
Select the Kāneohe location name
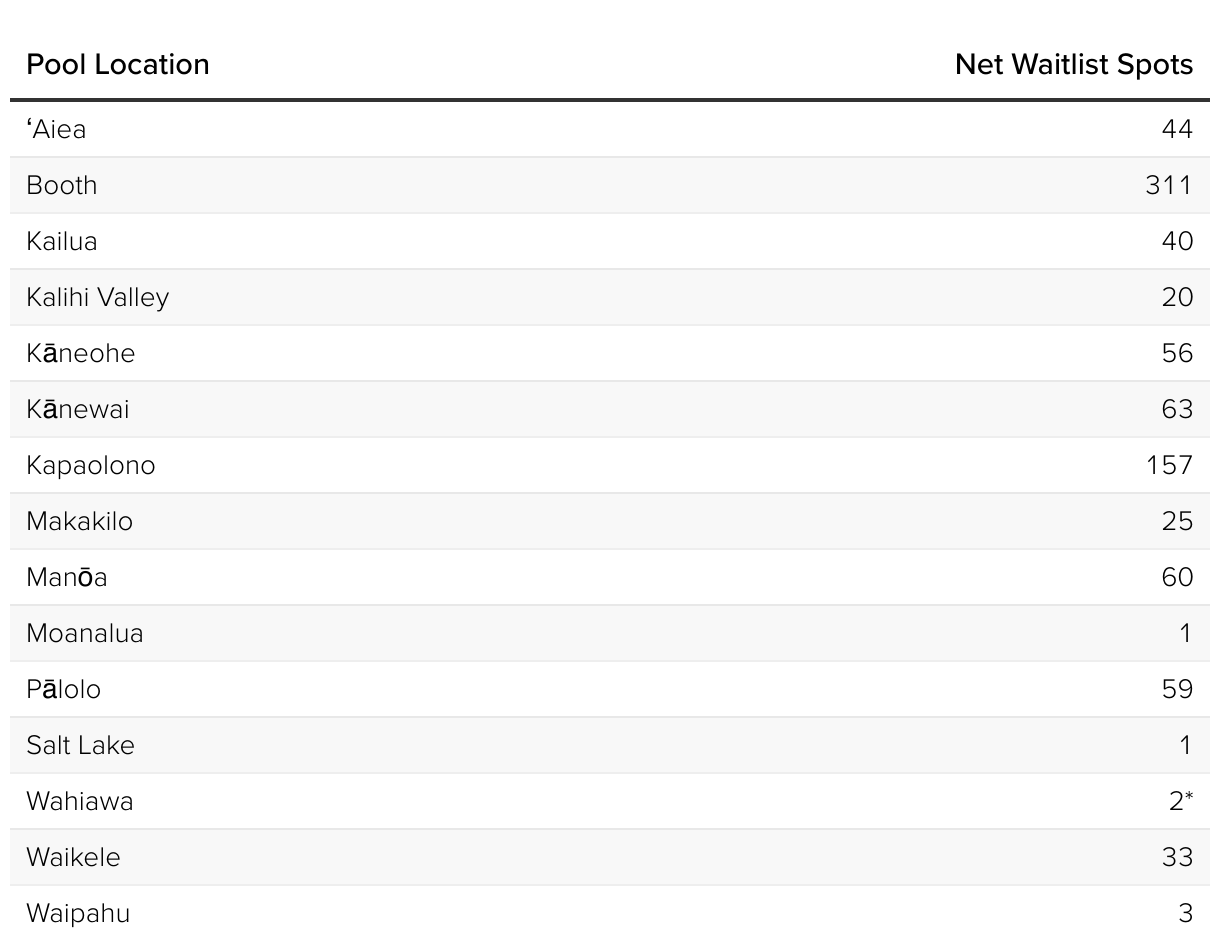coord(80,353)
